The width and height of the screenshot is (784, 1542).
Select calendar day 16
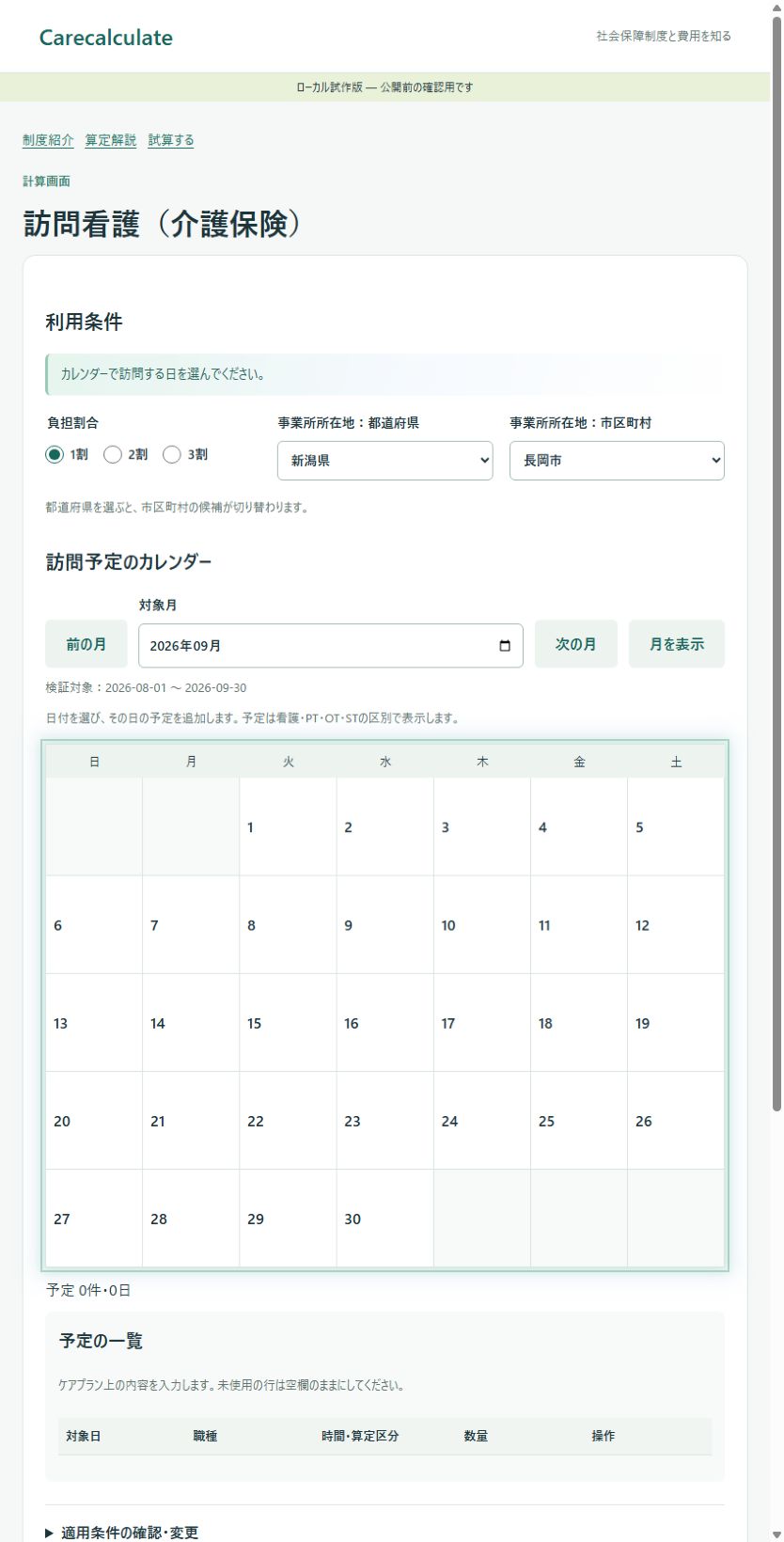[384, 1022]
